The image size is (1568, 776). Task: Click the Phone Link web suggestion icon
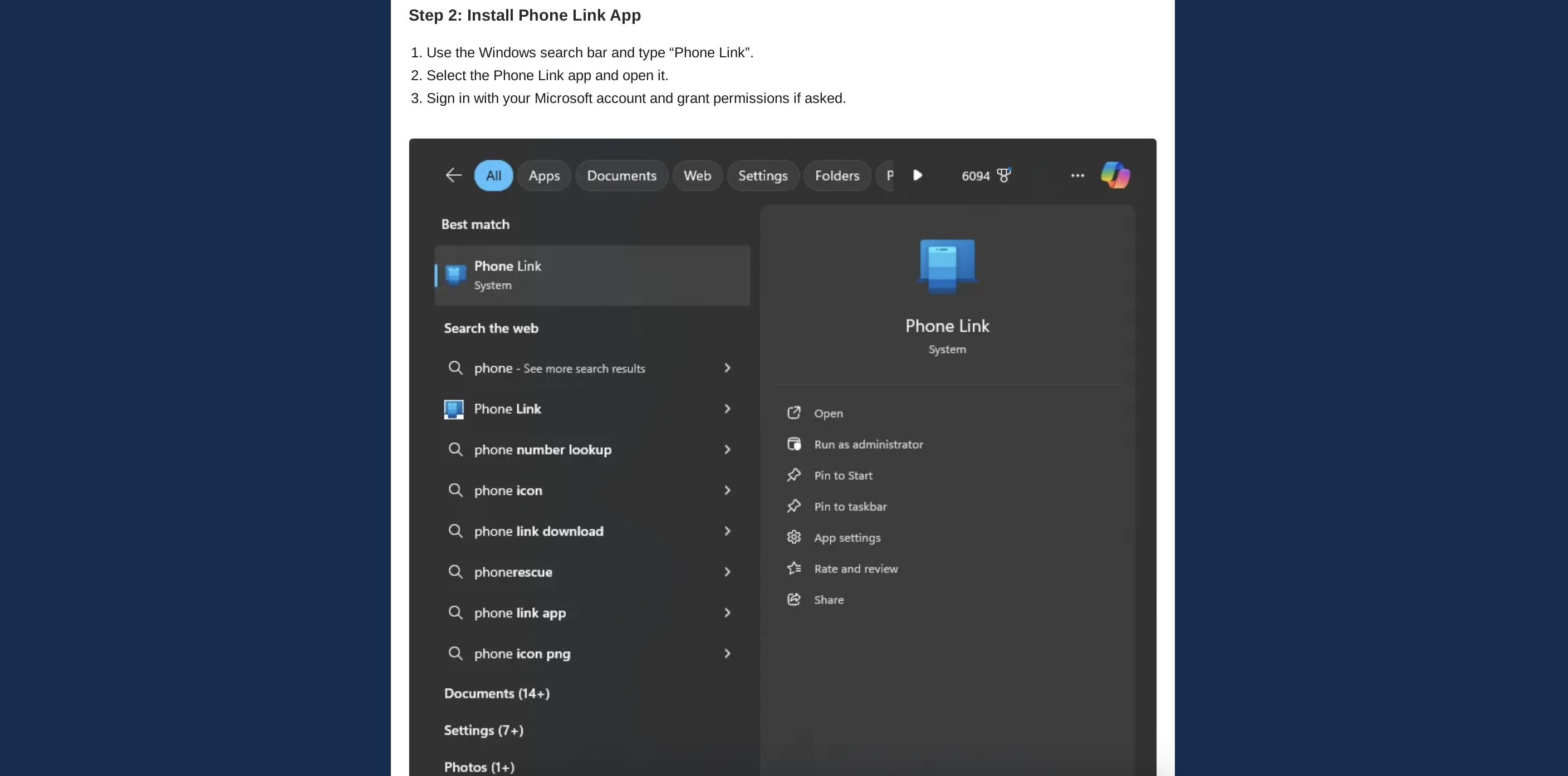click(454, 409)
